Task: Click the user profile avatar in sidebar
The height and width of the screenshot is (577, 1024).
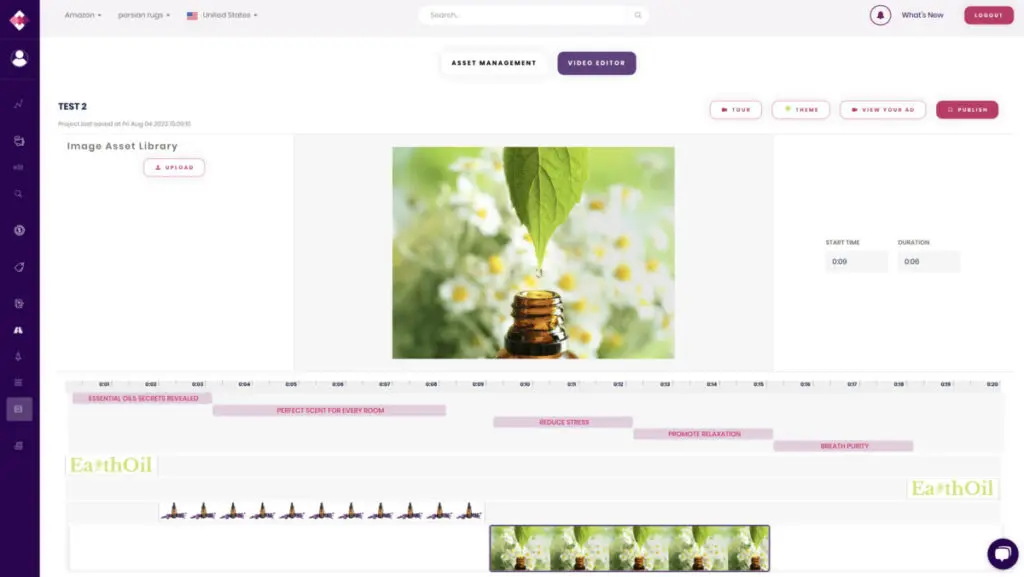Action: (19, 58)
